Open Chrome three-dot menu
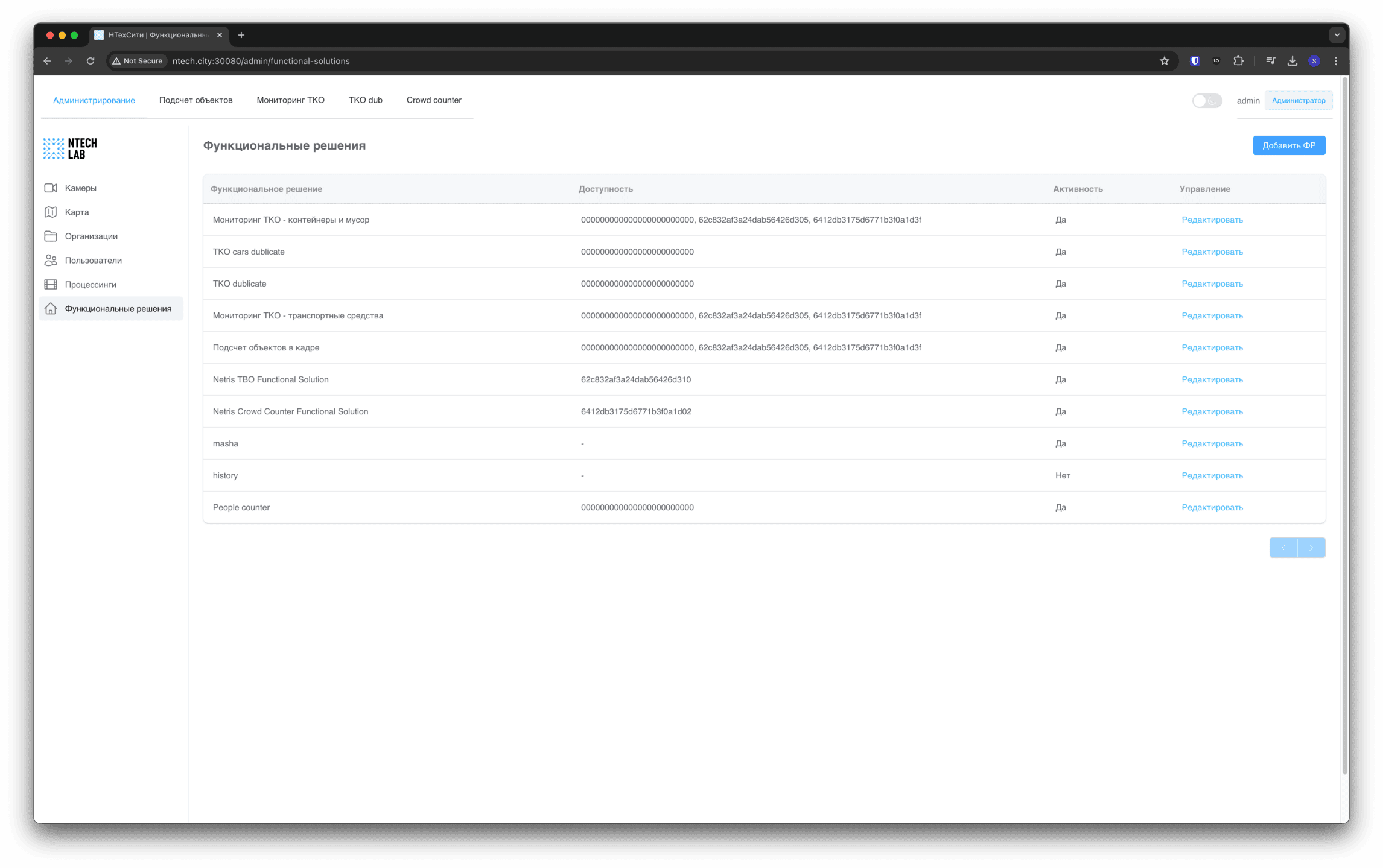This screenshot has width=1383, height=868. click(1335, 61)
